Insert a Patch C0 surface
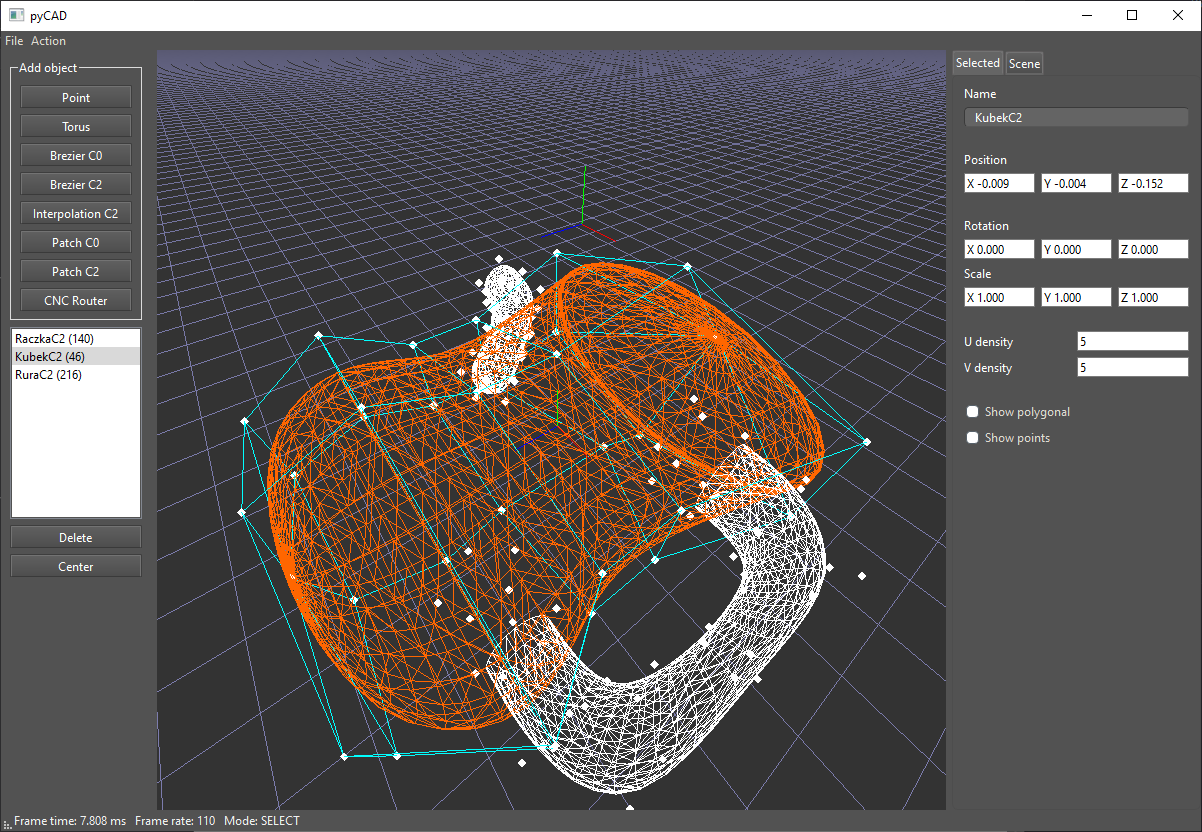The height and width of the screenshot is (832, 1202). pos(75,242)
